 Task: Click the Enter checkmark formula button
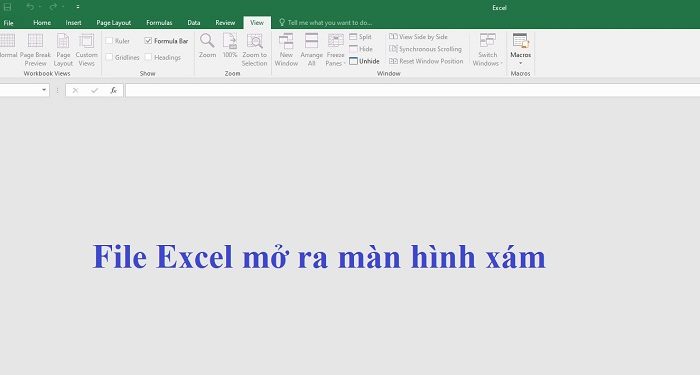click(94, 91)
